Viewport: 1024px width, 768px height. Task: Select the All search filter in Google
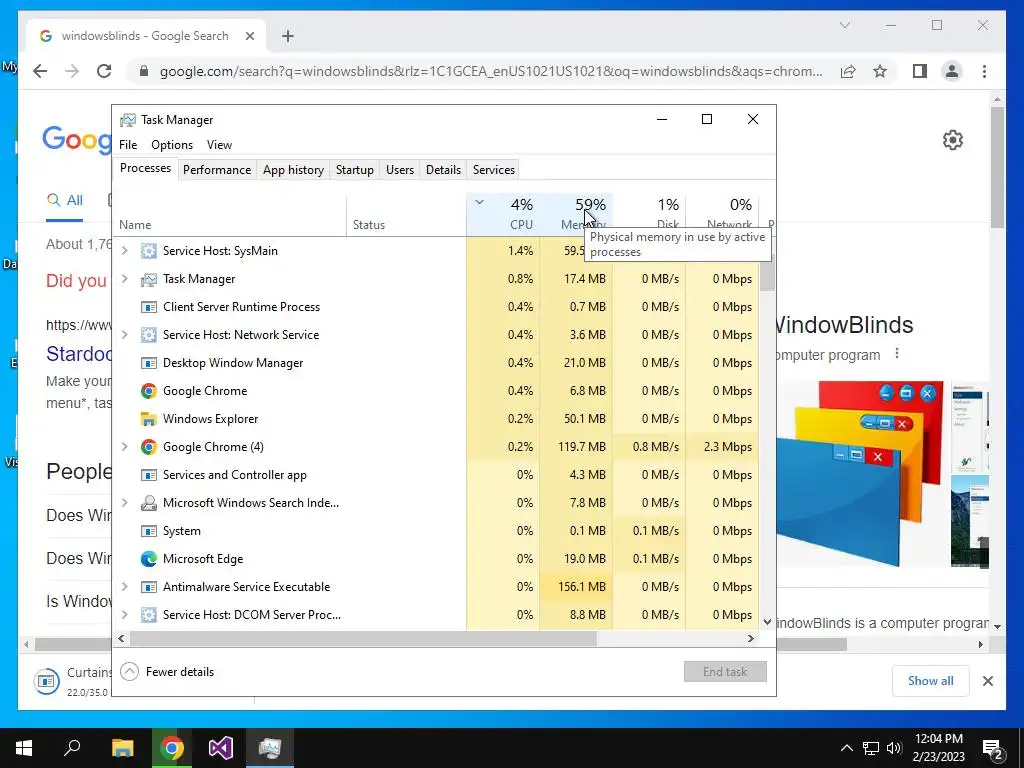tap(65, 200)
